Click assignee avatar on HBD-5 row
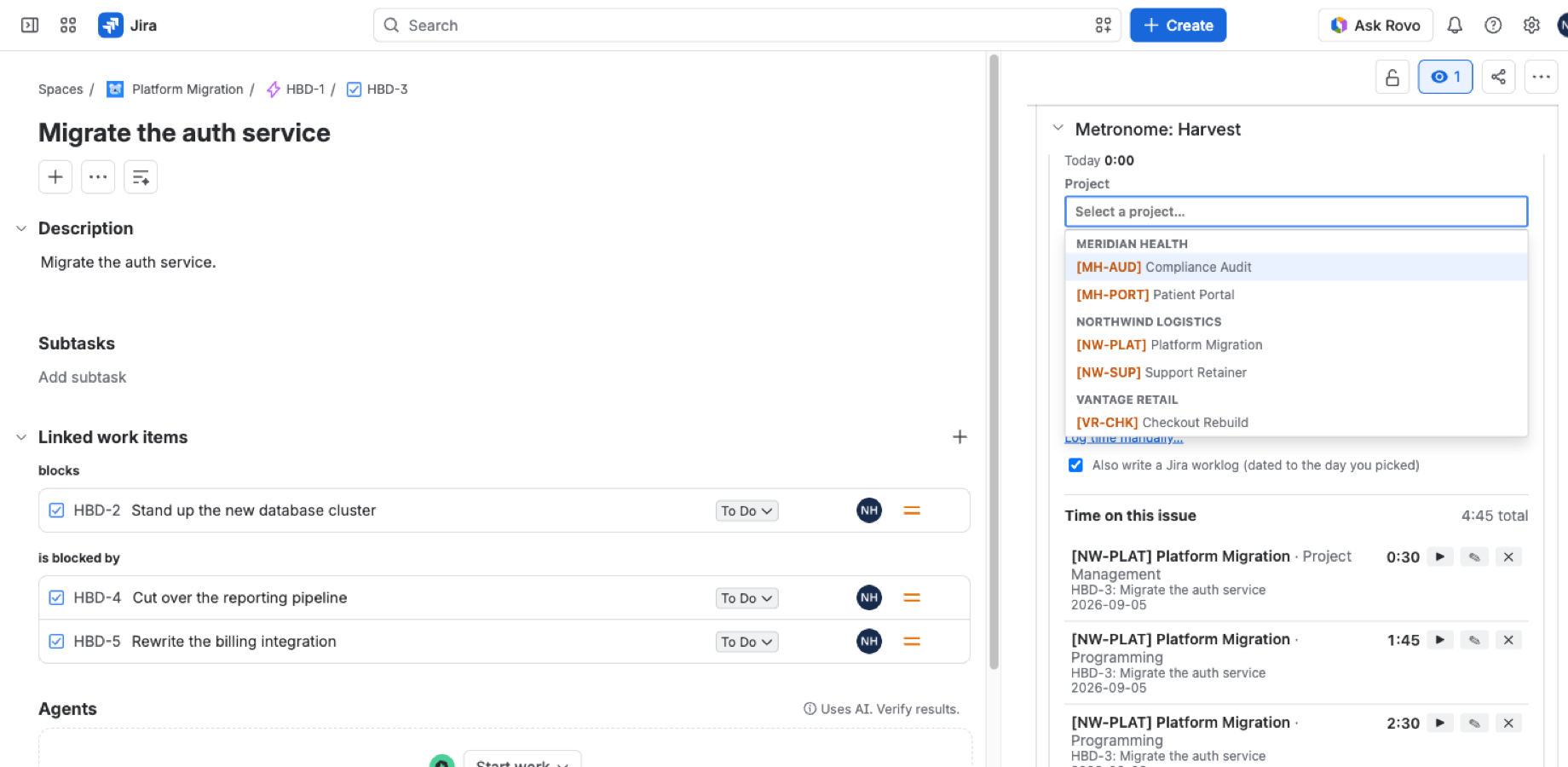 click(x=869, y=641)
